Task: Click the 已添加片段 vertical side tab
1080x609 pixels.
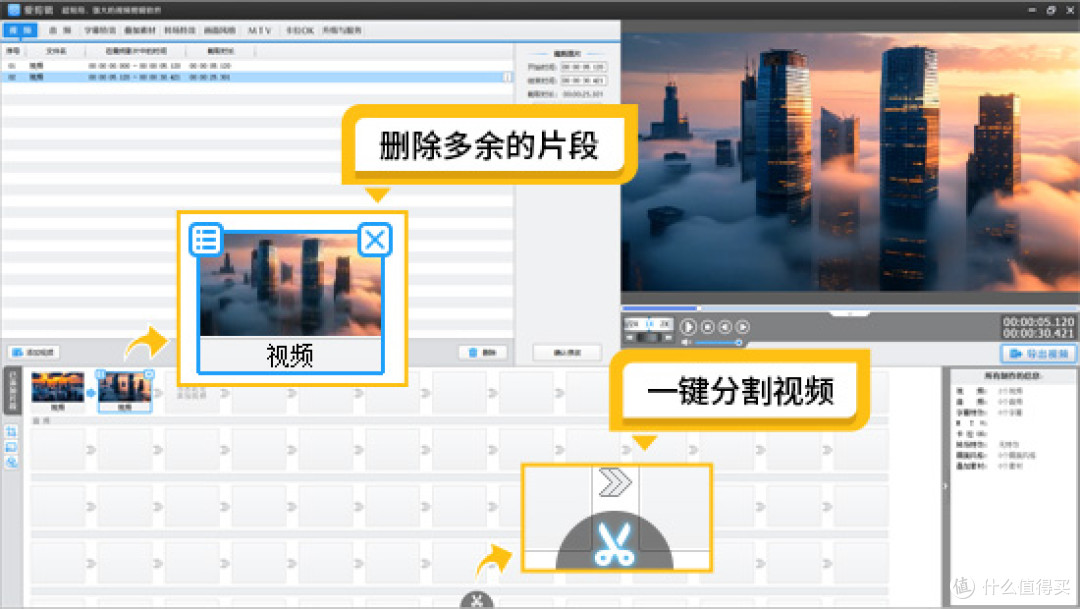Action: 12,391
